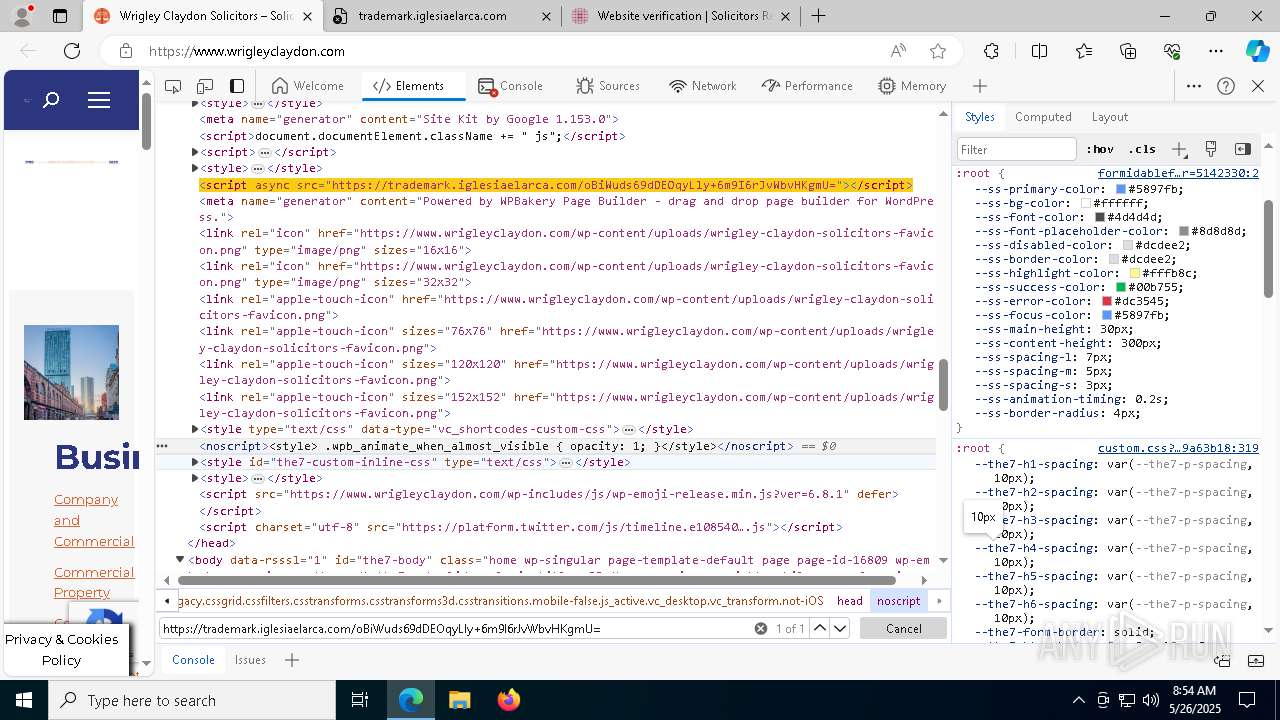Close the DevTools panel

coord(1258,86)
